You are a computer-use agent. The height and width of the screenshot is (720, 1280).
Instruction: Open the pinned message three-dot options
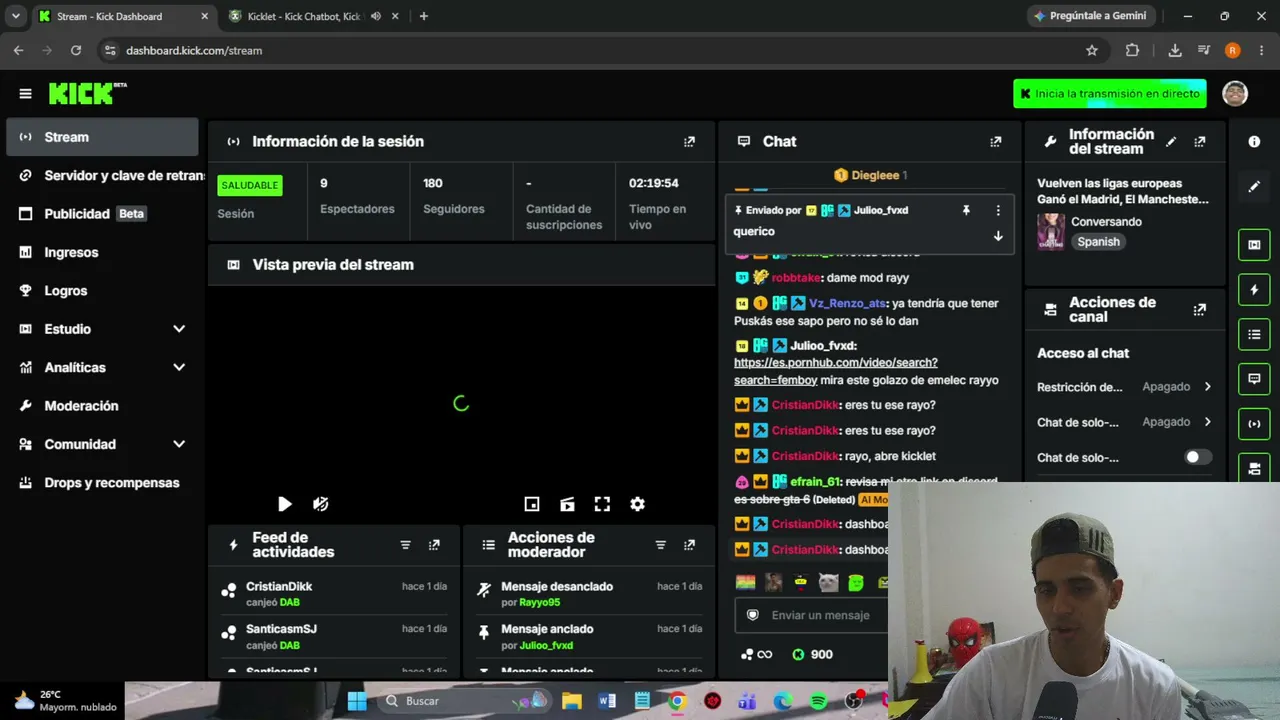[x=997, y=211]
